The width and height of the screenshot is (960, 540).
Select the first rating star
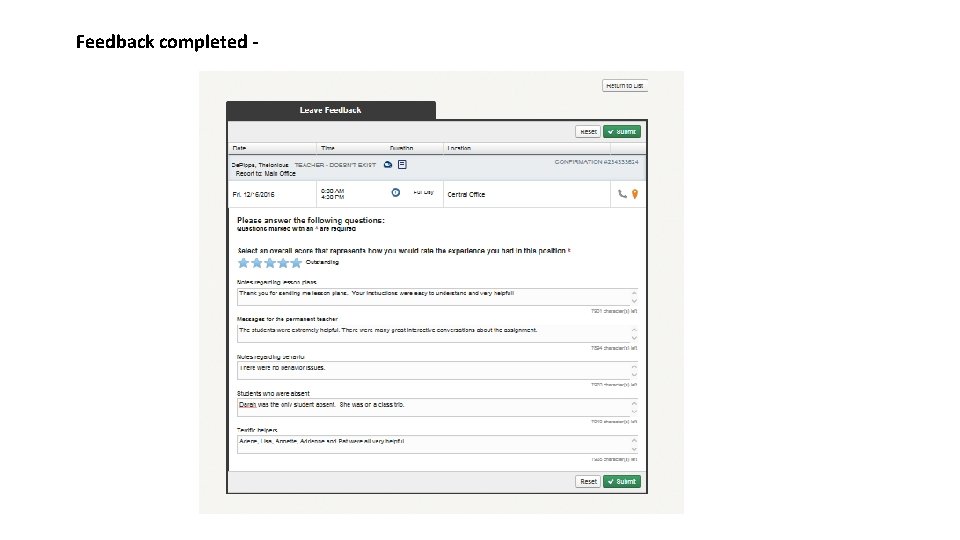coord(243,263)
